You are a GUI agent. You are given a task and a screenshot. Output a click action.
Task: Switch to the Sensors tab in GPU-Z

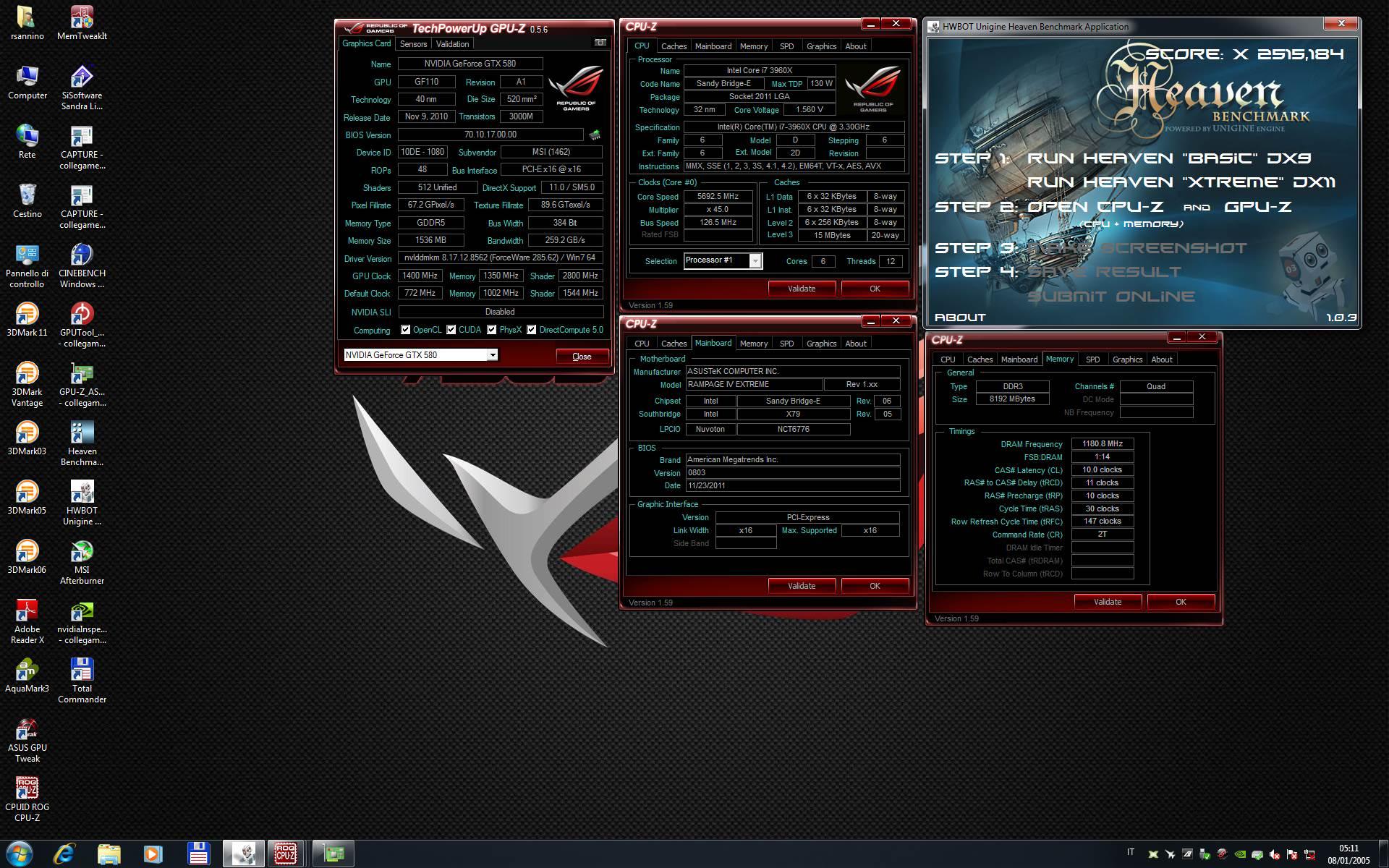[x=413, y=44]
